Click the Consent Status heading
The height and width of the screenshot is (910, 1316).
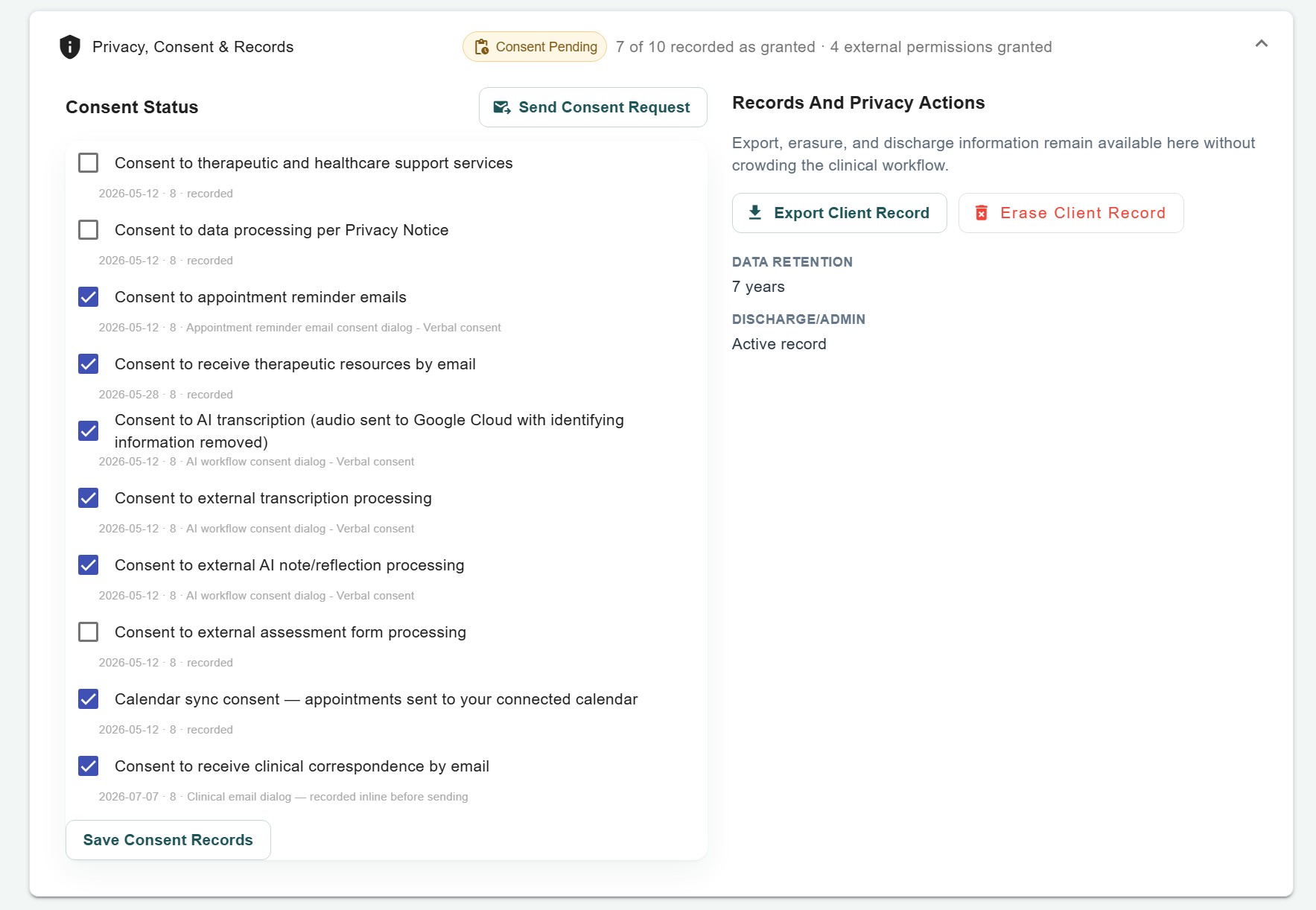click(x=132, y=107)
